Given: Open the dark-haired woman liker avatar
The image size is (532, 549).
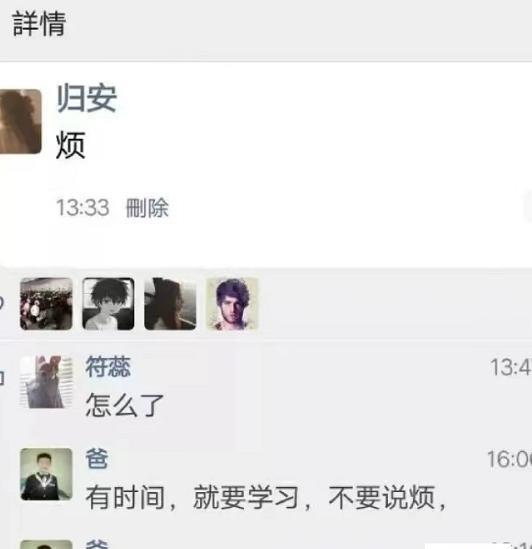Looking at the screenshot, I should pos(170,304).
